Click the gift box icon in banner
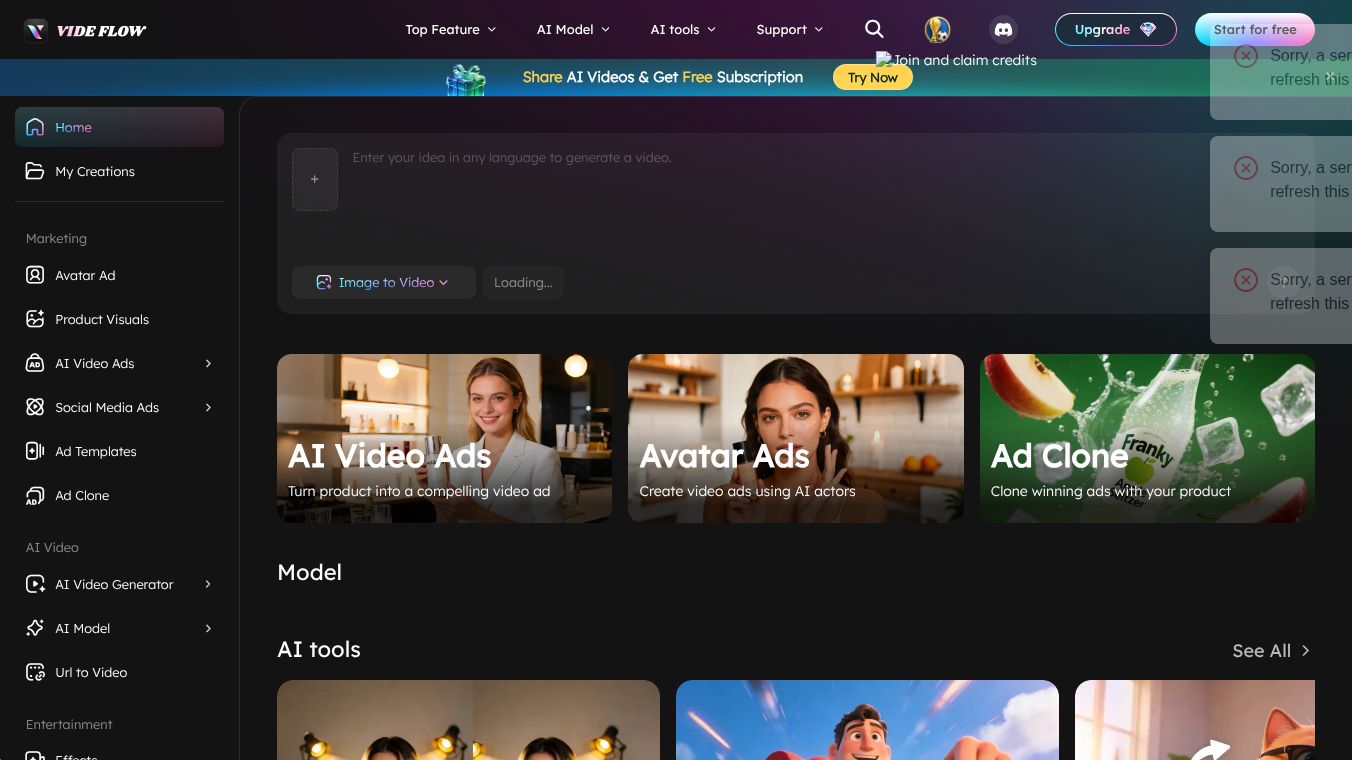This screenshot has height=760, width=1352. pyautogui.click(x=466, y=79)
